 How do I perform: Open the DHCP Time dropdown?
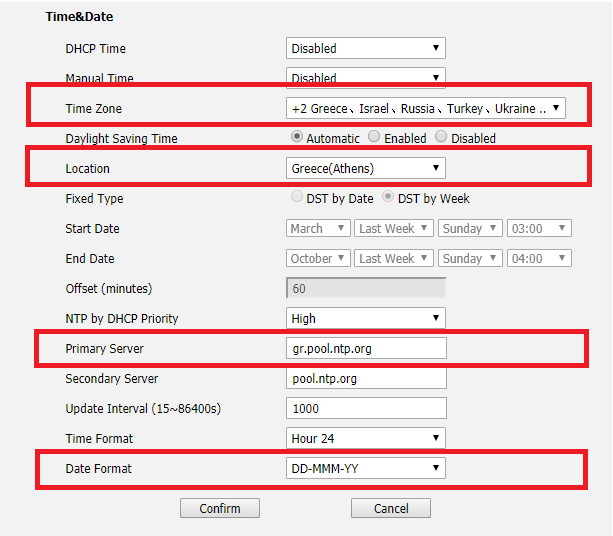(x=365, y=48)
